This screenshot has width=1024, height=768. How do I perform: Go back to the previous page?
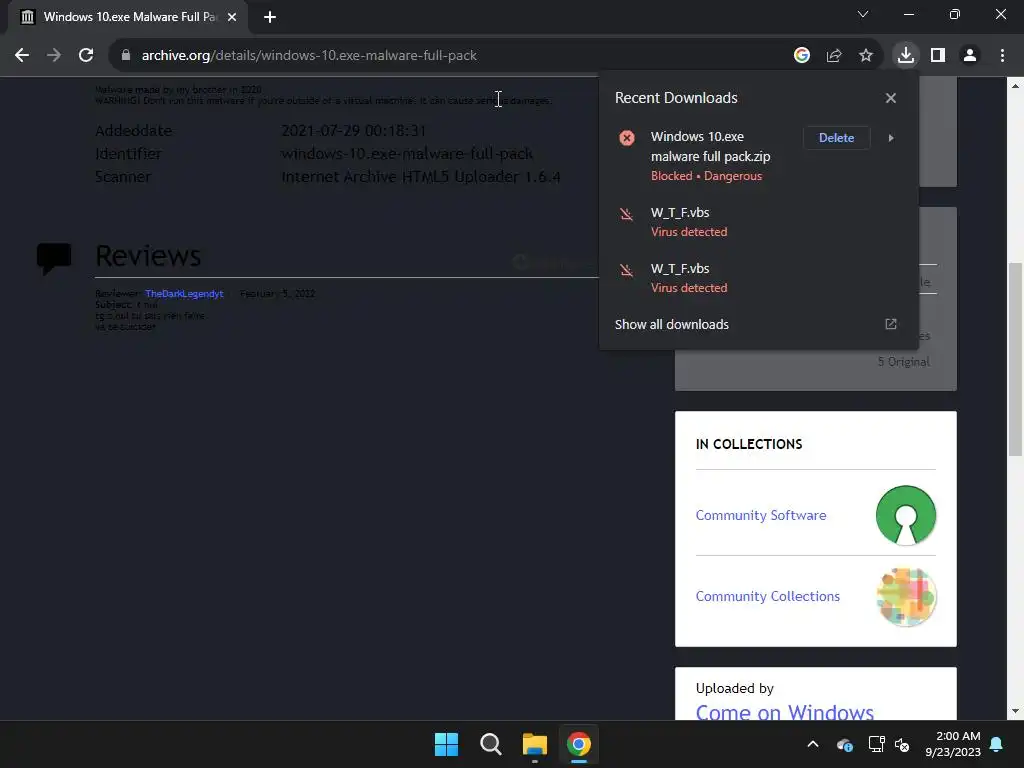tap(22, 56)
